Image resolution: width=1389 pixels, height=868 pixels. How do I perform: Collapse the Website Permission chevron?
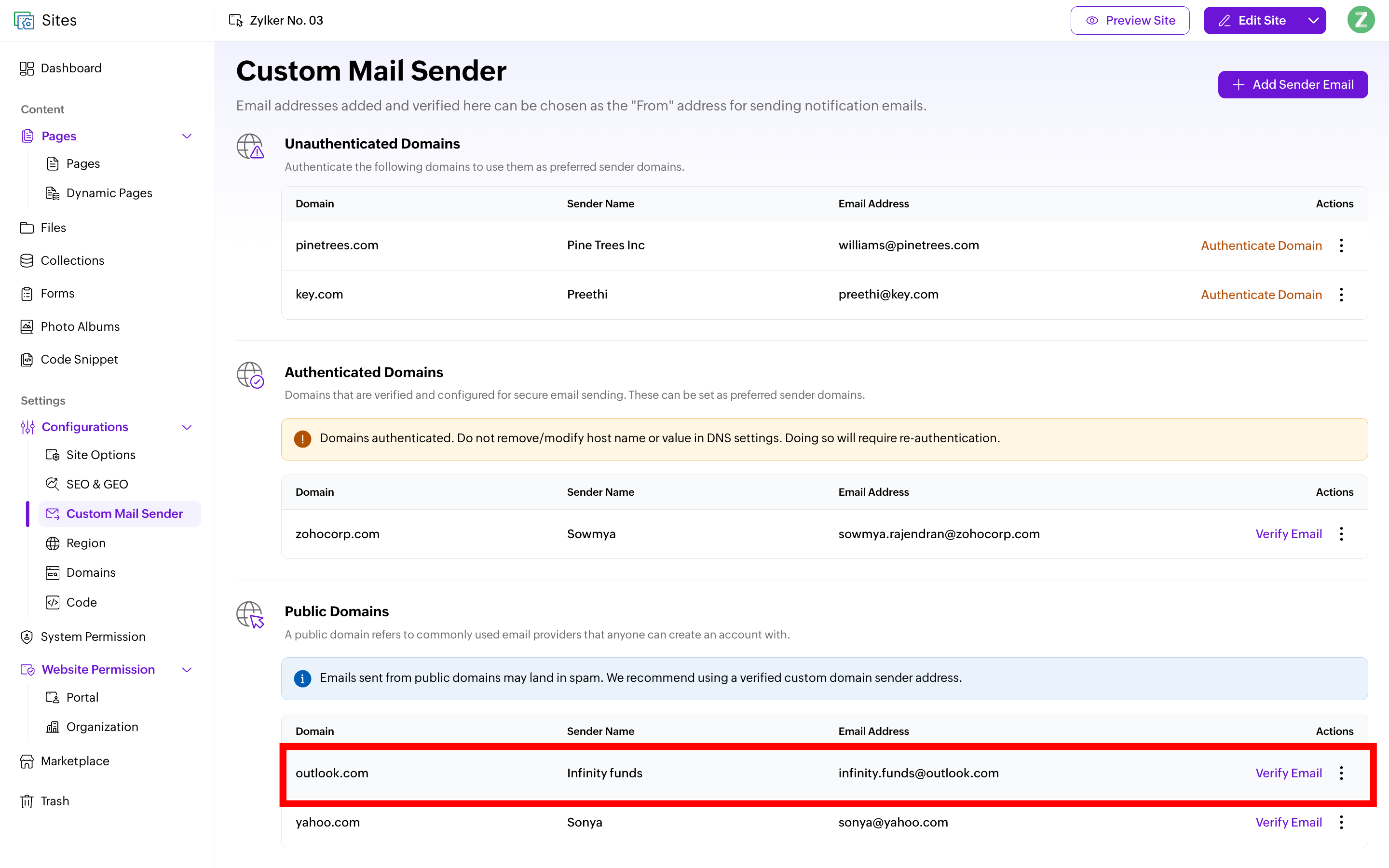(x=187, y=670)
